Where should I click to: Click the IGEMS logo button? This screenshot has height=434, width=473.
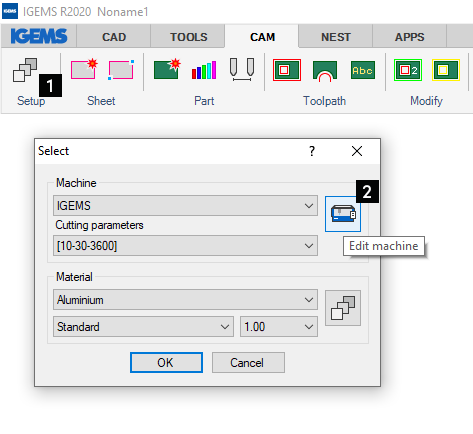pos(39,36)
